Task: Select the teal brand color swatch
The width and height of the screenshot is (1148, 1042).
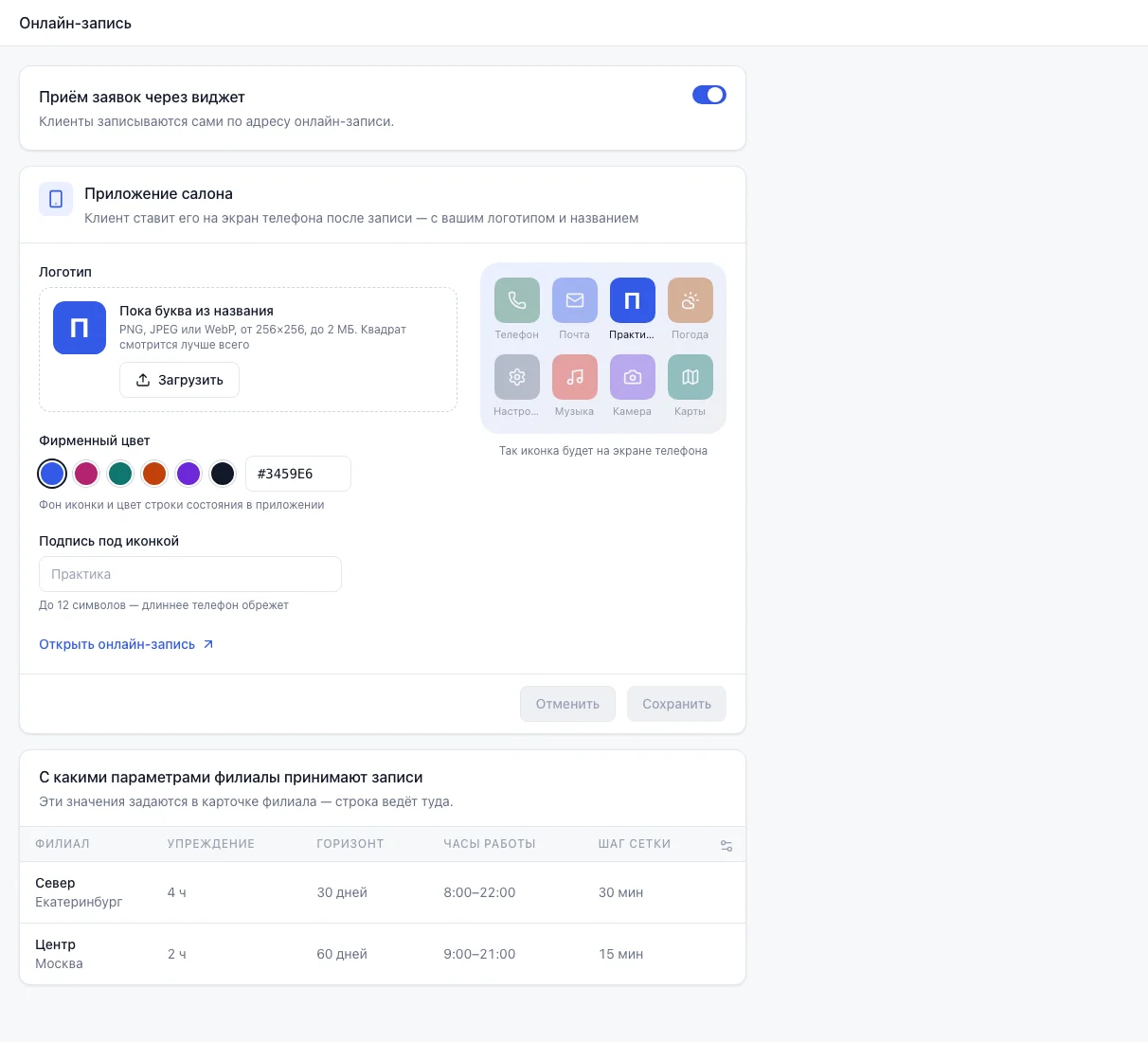Action: (x=120, y=474)
